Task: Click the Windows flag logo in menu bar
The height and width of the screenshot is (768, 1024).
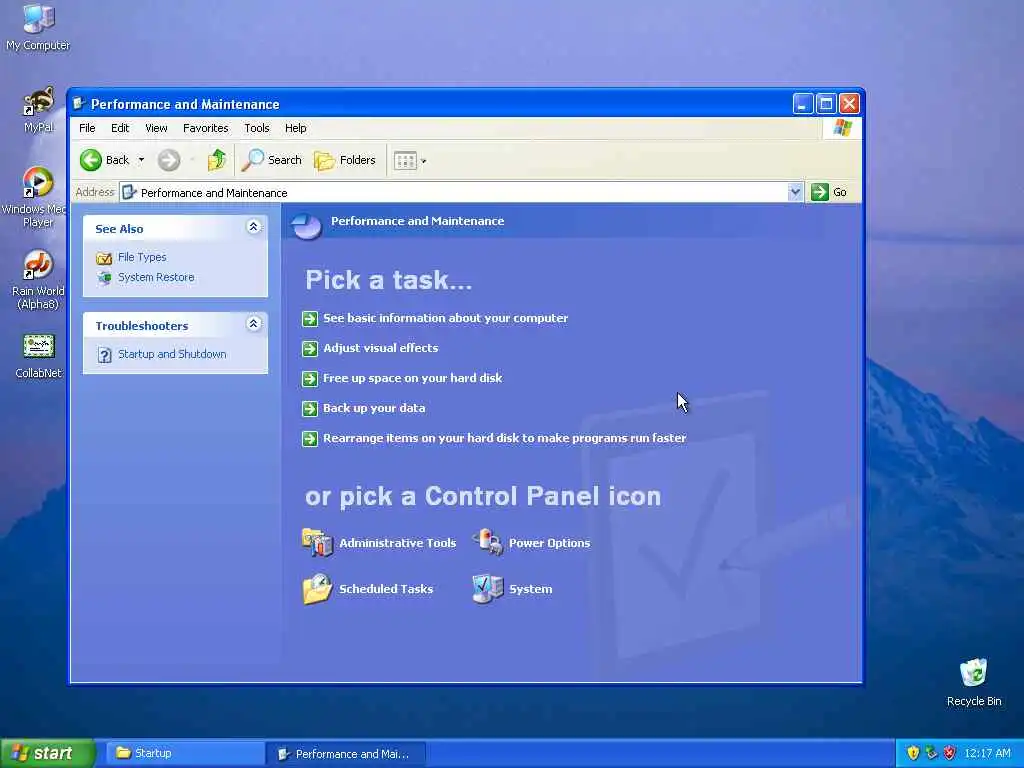Action: click(x=842, y=127)
